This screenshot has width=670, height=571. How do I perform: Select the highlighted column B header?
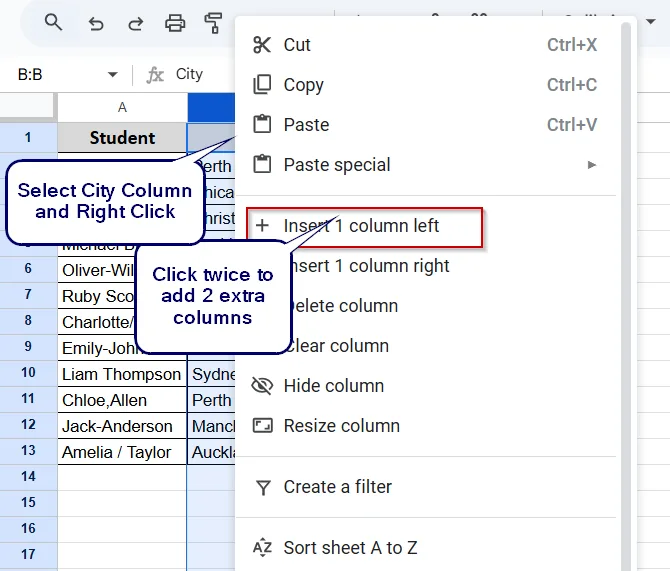pyautogui.click(x=211, y=107)
